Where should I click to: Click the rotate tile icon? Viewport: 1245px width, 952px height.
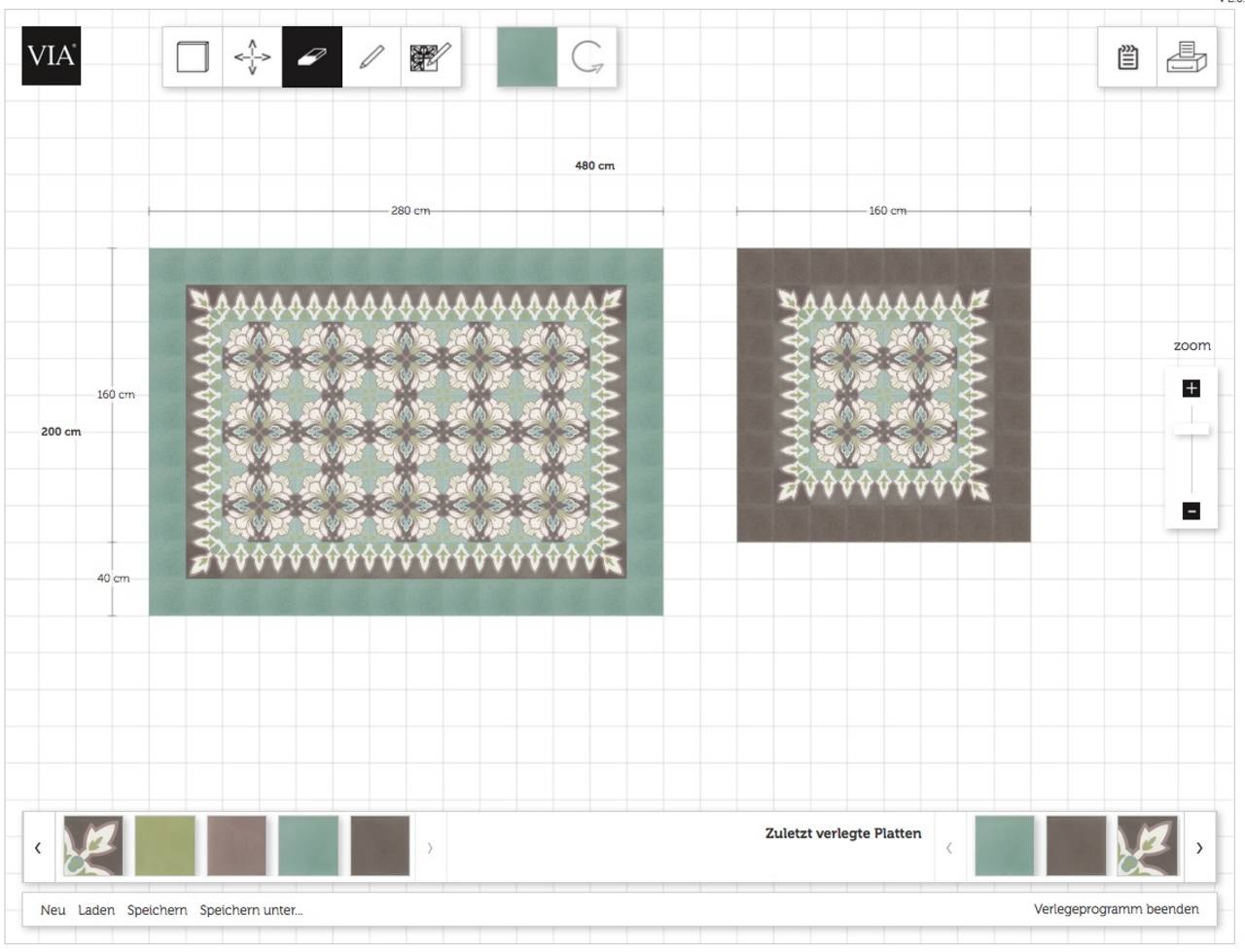click(x=587, y=57)
